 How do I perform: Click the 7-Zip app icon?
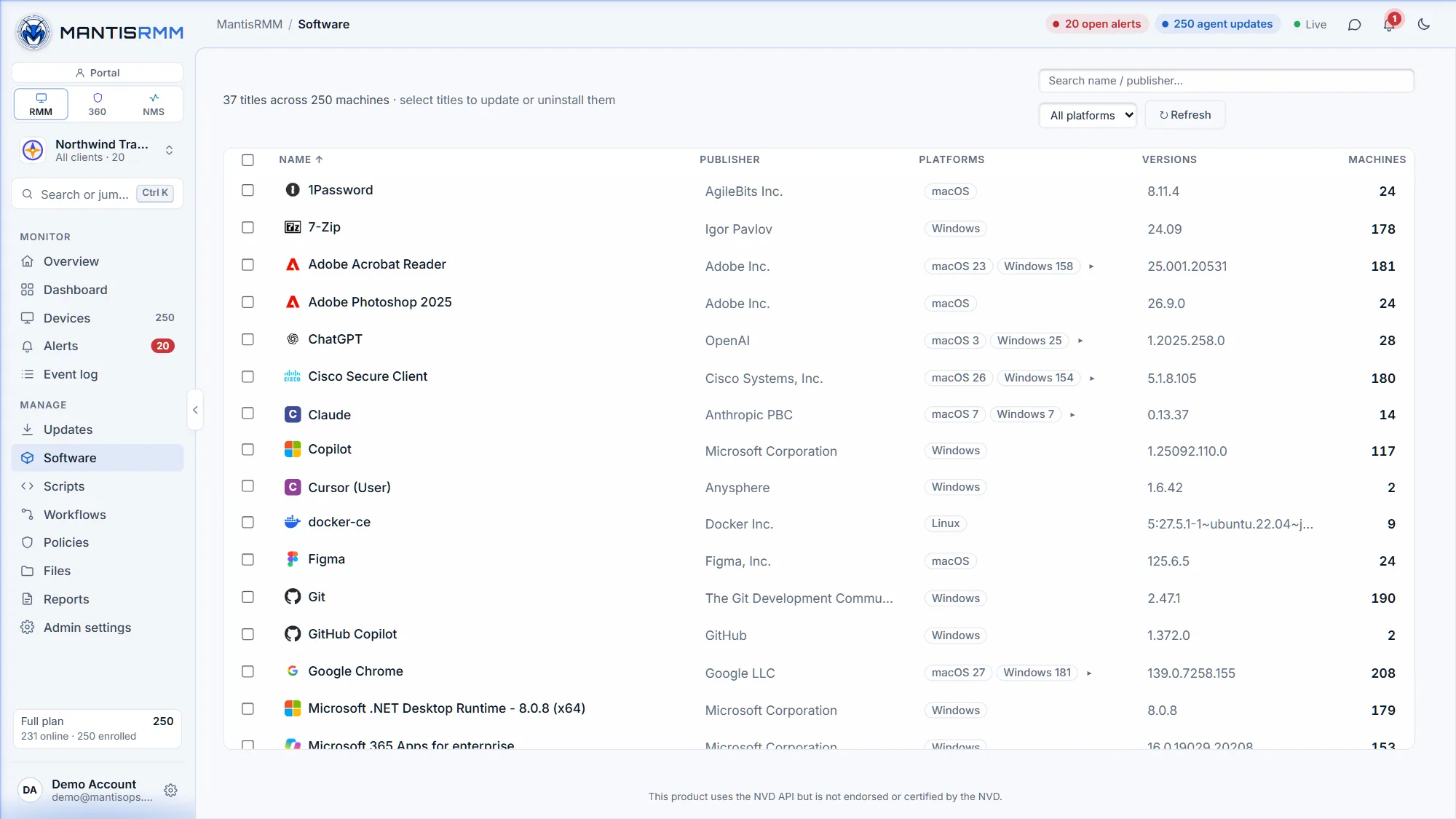[x=293, y=227]
